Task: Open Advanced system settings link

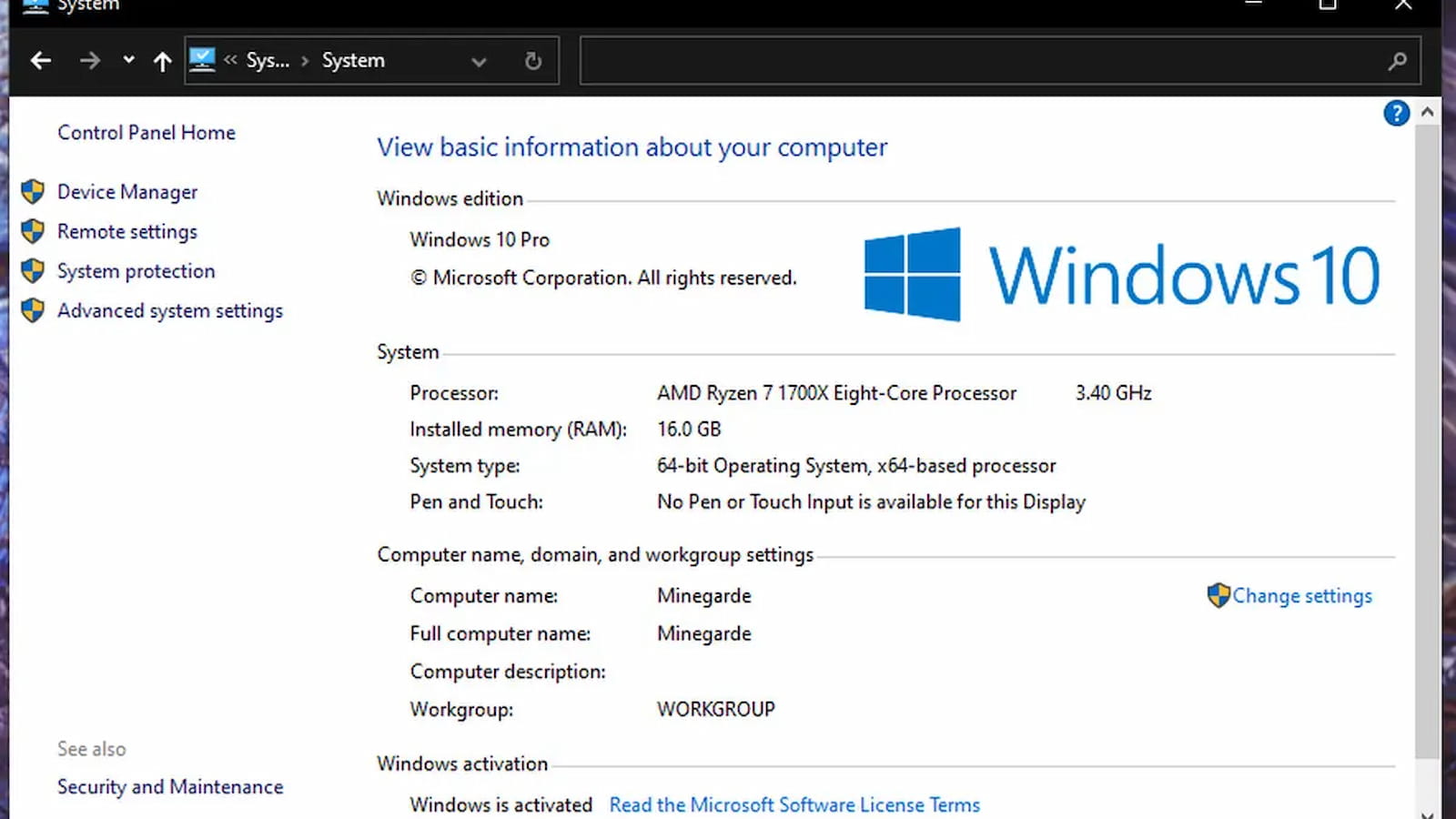Action: pos(170,311)
